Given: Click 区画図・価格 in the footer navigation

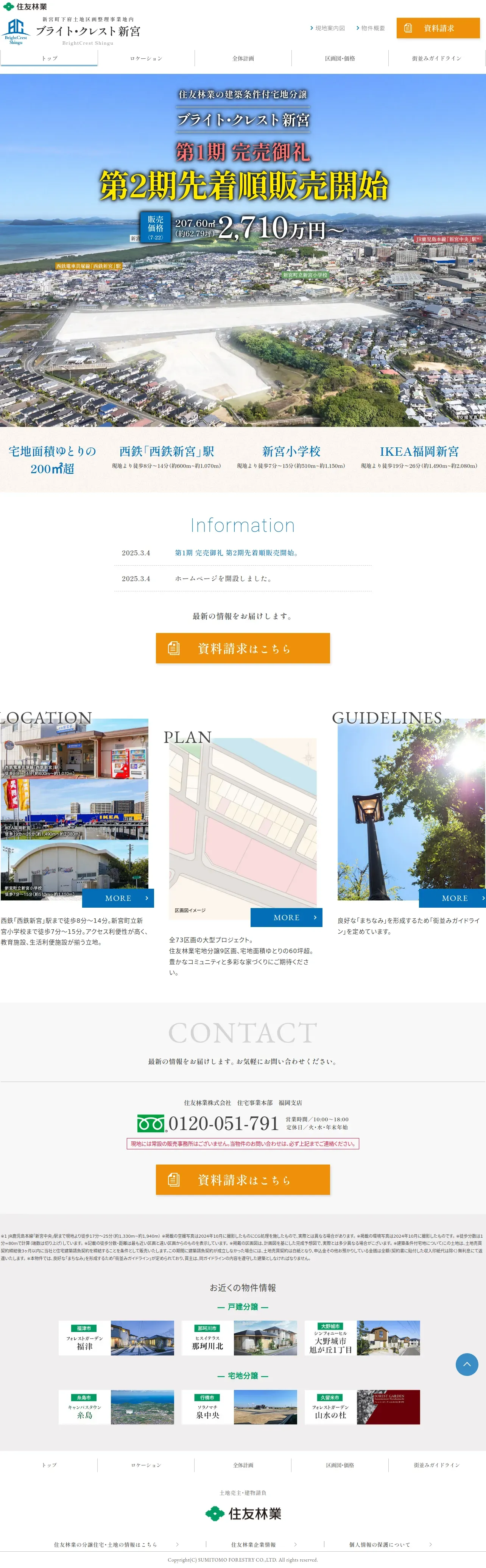Looking at the screenshot, I should 340,1465.
